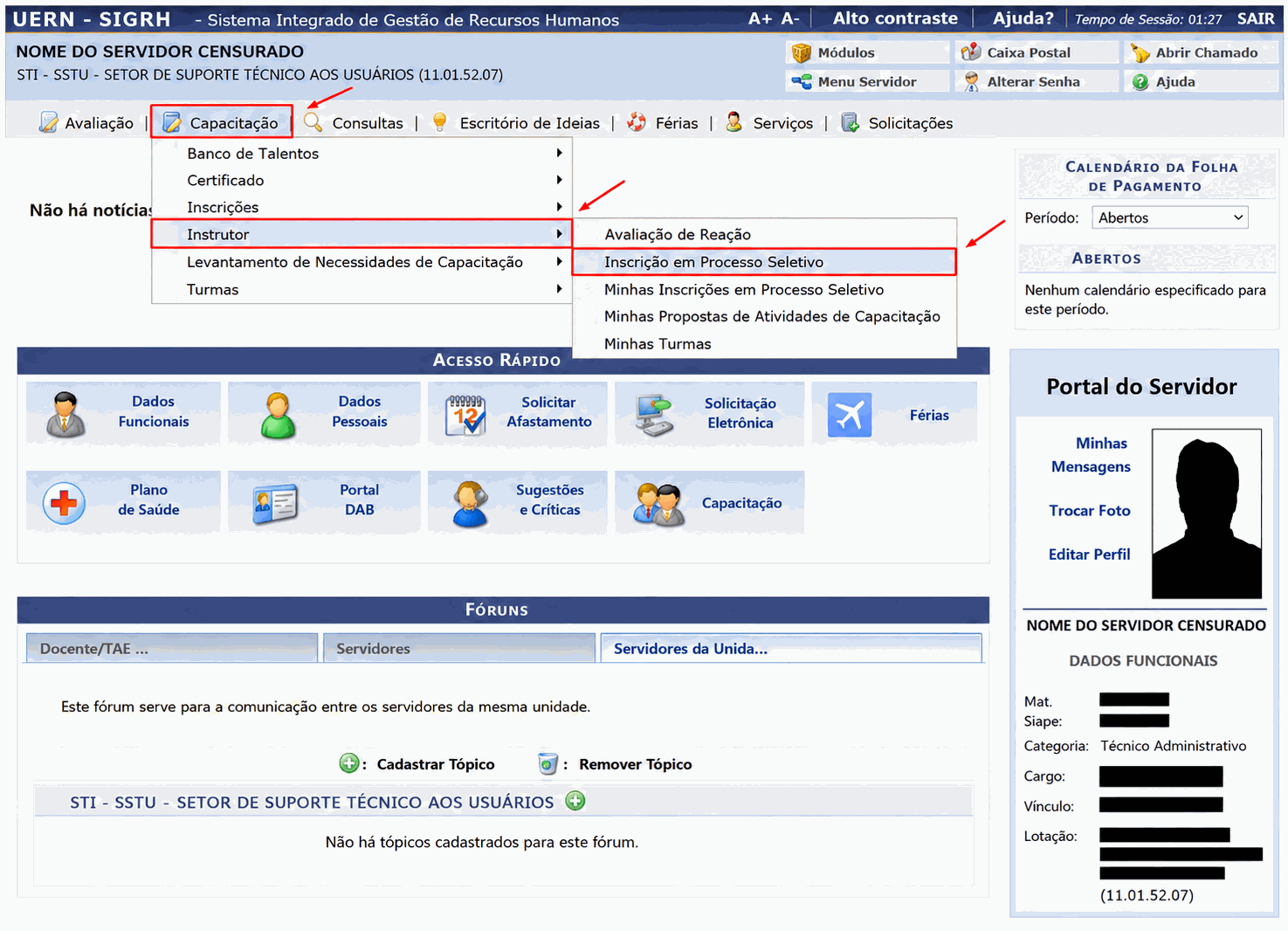The width and height of the screenshot is (1288, 931).
Task: Click the green Ajuda question icon
Action: pos(1140,82)
